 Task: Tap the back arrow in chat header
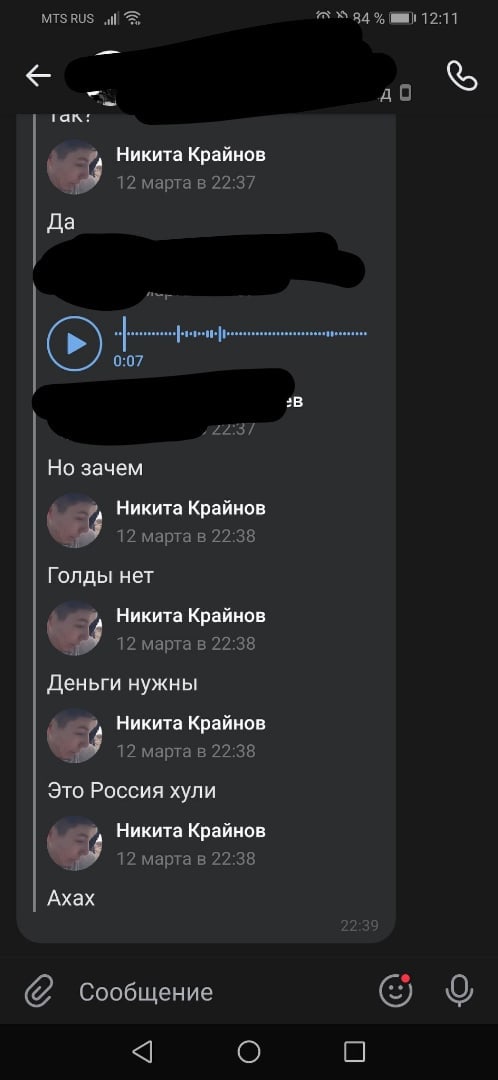pyautogui.click(x=39, y=76)
